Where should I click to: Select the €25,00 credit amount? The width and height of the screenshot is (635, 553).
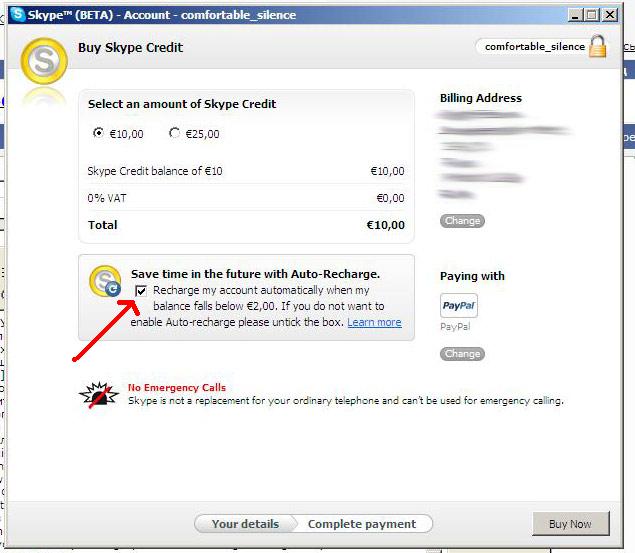175,133
